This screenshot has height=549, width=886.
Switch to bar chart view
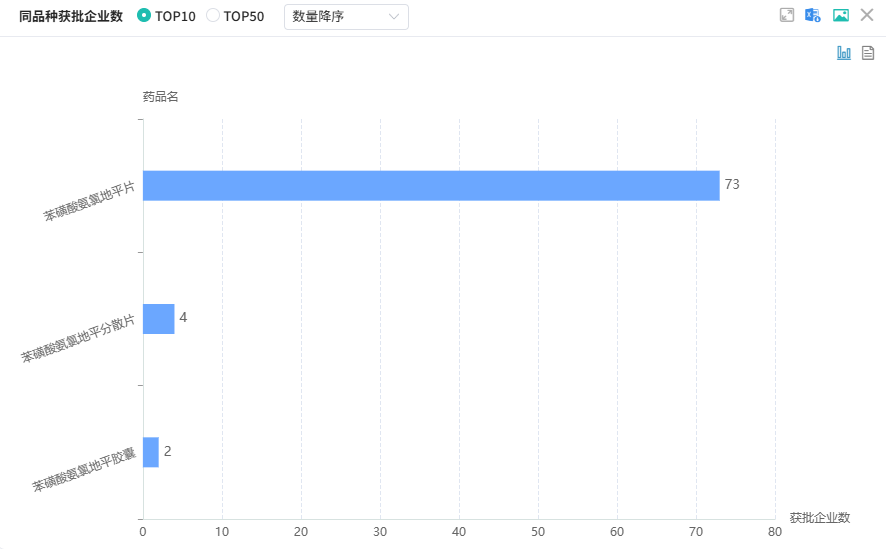click(844, 53)
